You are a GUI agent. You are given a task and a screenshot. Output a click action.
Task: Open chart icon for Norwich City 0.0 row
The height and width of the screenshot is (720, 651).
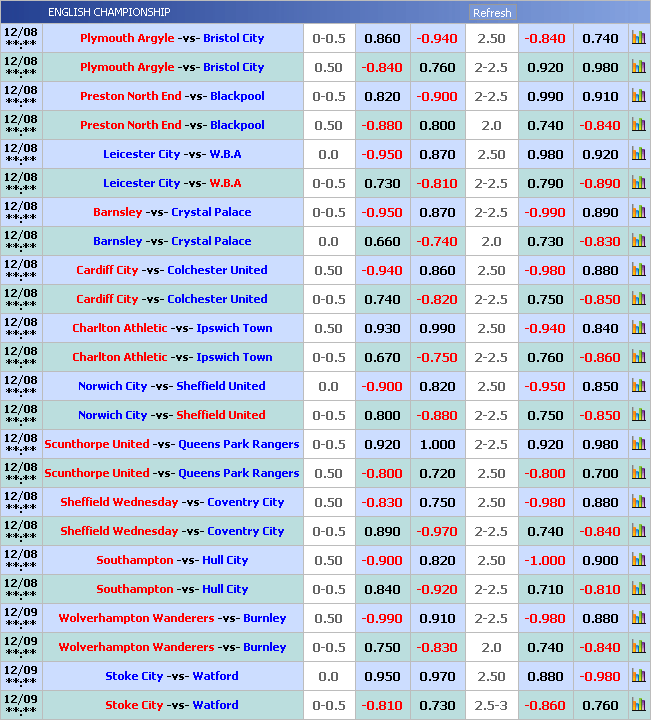coord(639,386)
